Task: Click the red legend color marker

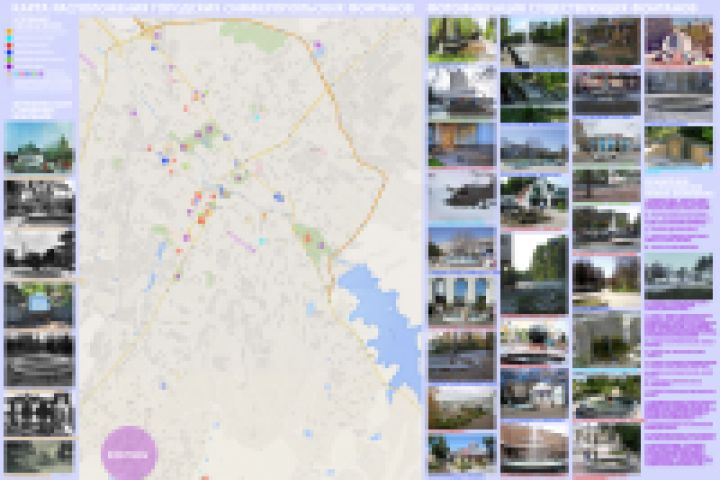Action: (x=9, y=45)
